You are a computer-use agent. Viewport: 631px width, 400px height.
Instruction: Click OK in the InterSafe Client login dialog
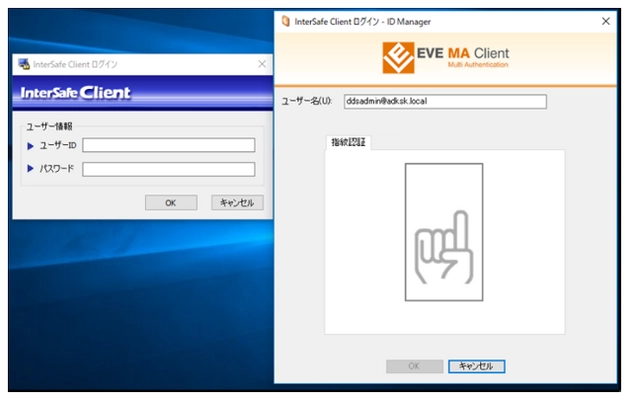point(171,202)
